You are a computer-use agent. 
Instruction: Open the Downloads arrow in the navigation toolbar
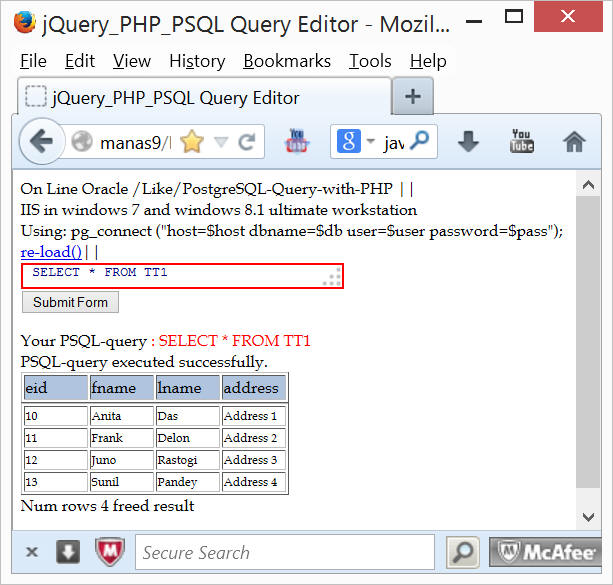click(468, 142)
